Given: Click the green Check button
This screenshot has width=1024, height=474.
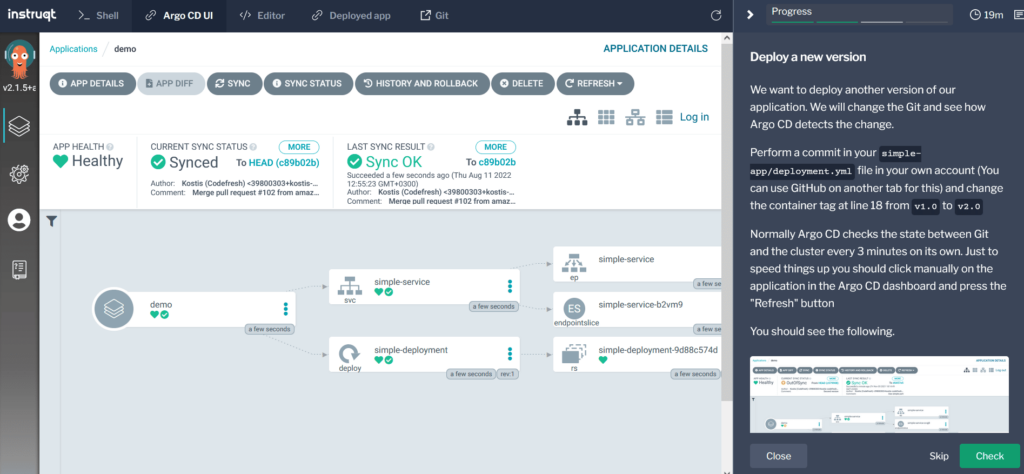Looking at the screenshot, I should [x=989, y=456].
